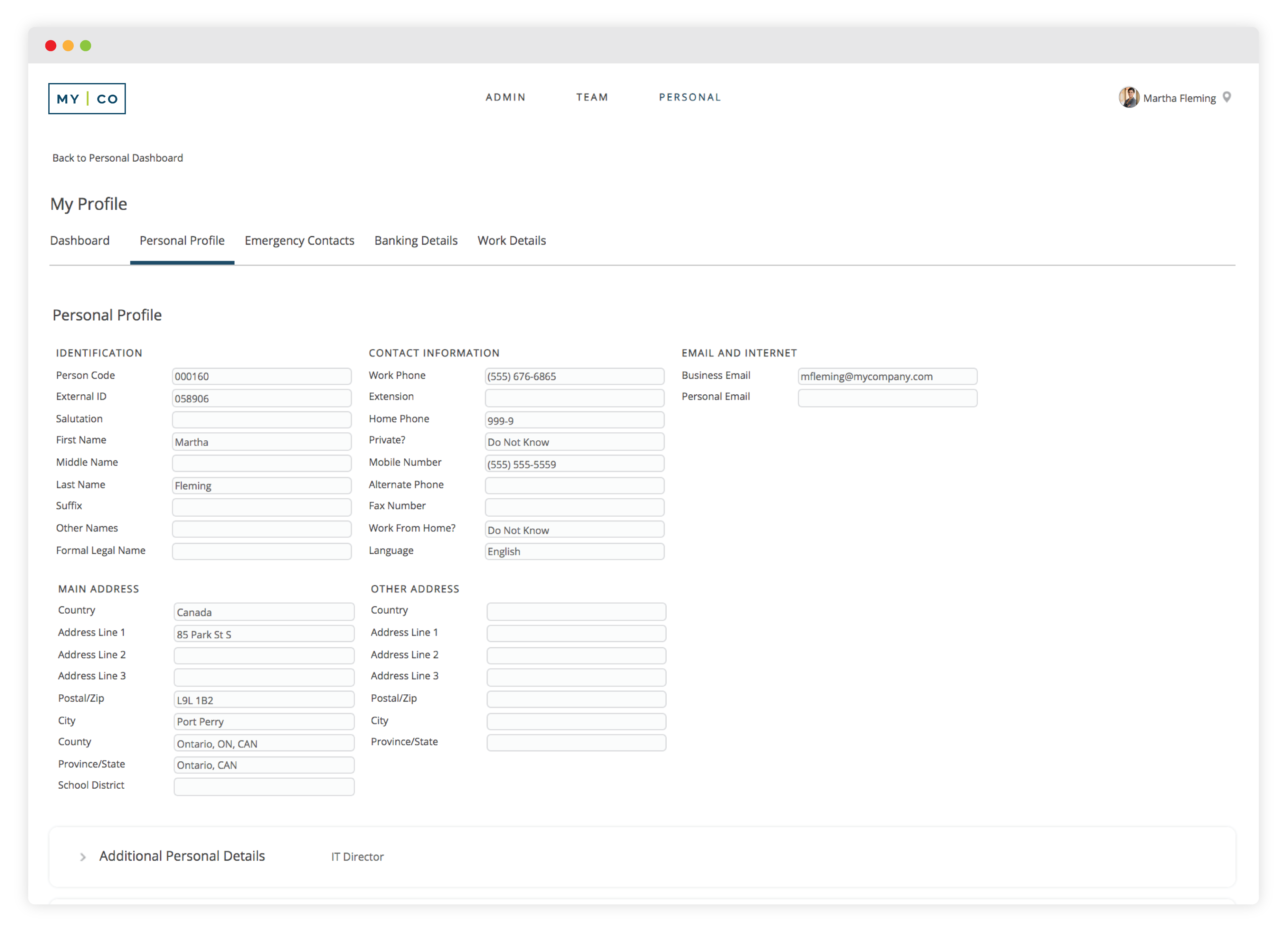This screenshot has width=1288, height=939.
Task: Open the Language dropdown showing English
Action: tap(574, 551)
